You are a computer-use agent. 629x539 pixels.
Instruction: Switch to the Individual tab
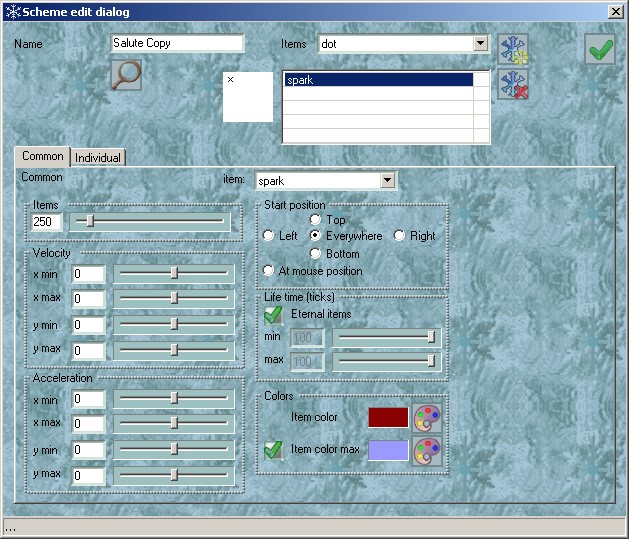click(98, 158)
